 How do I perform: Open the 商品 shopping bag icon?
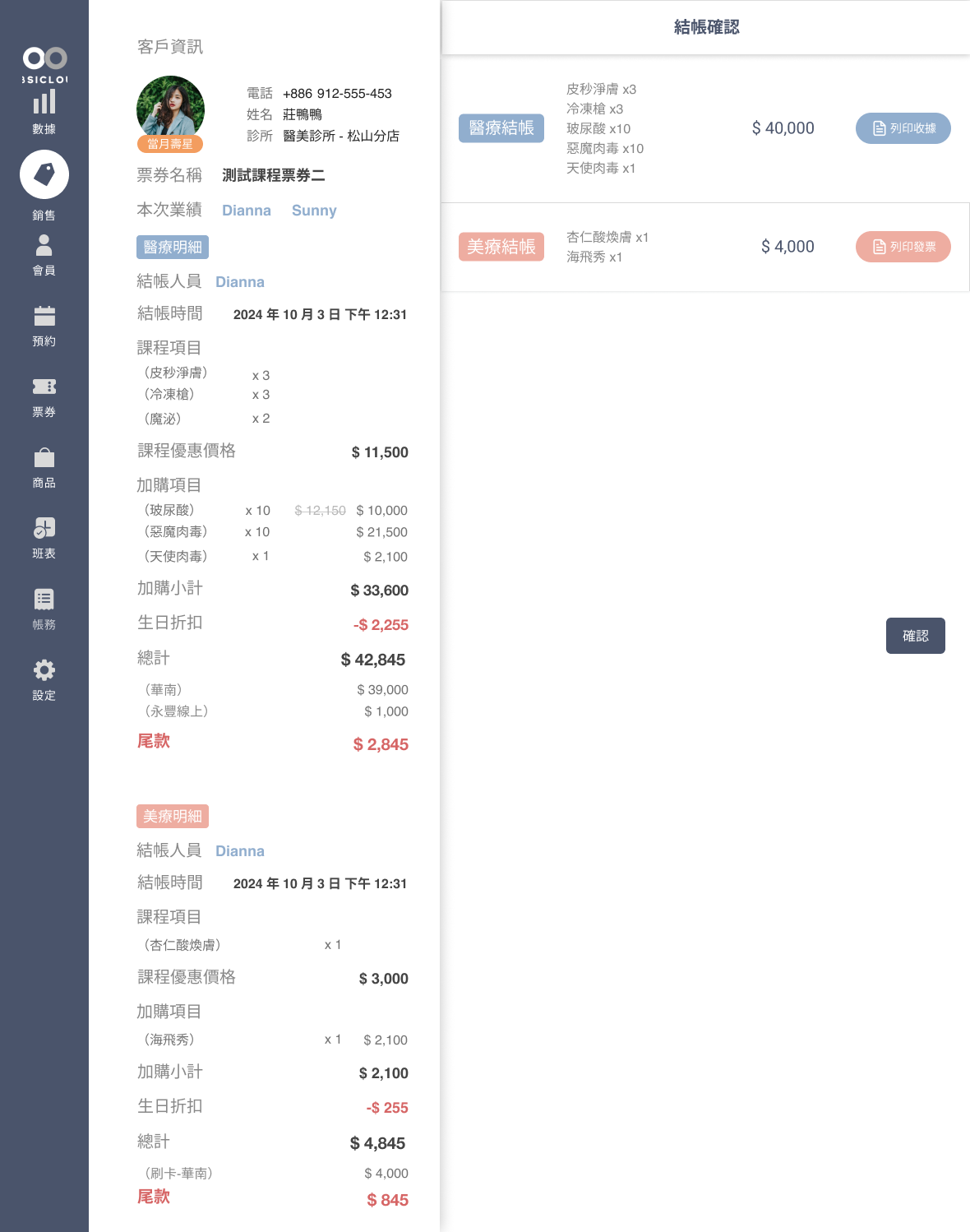44,457
